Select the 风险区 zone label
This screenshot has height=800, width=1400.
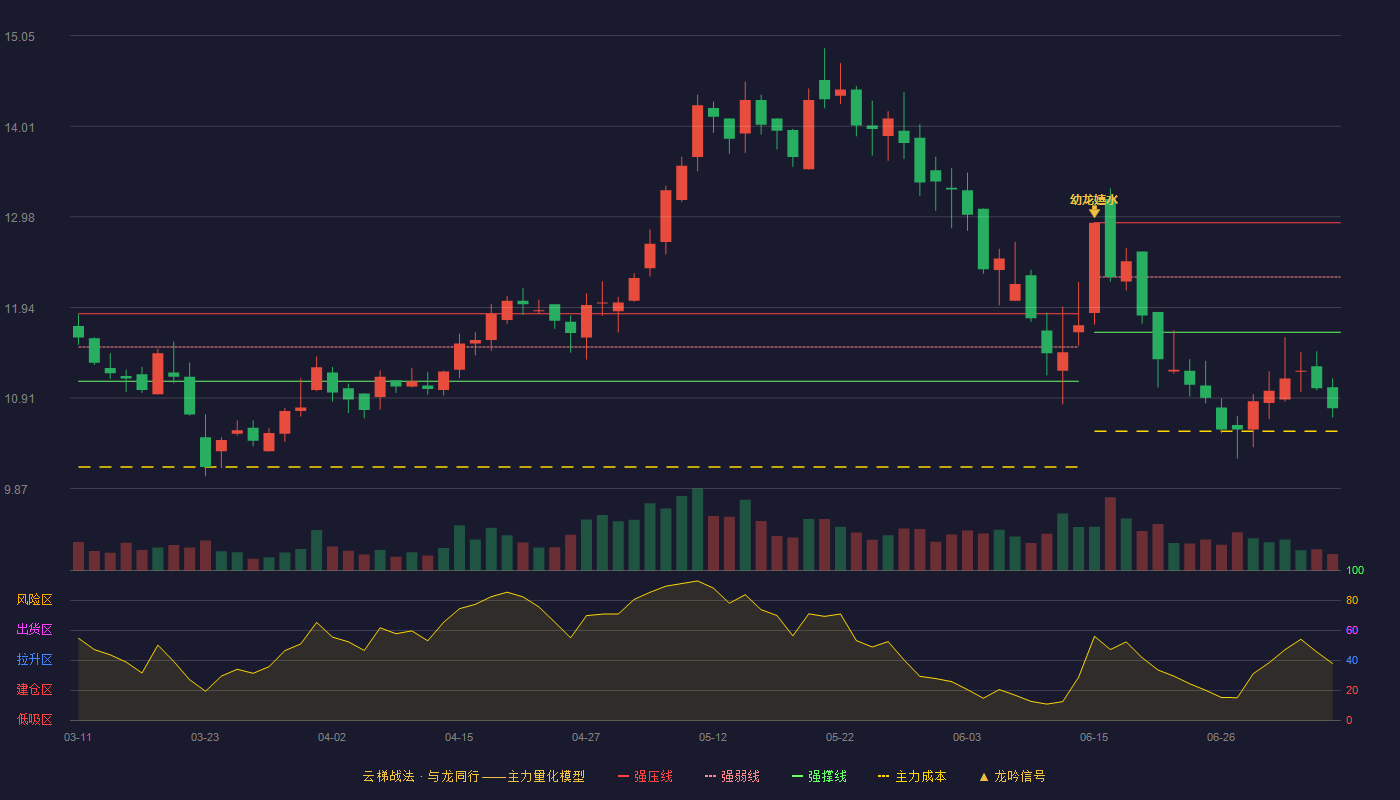34,600
